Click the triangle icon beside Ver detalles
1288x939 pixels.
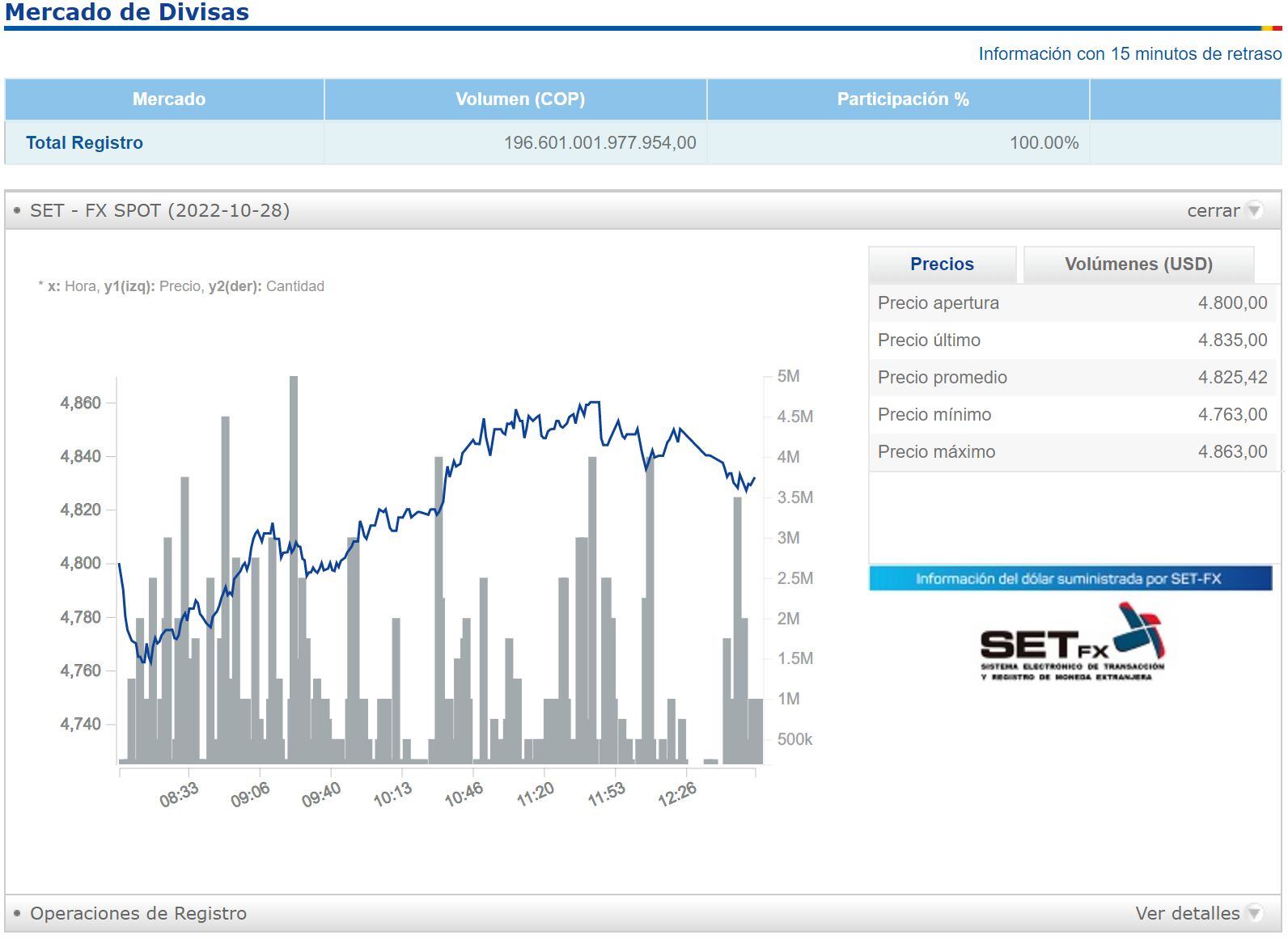click(x=1254, y=913)
